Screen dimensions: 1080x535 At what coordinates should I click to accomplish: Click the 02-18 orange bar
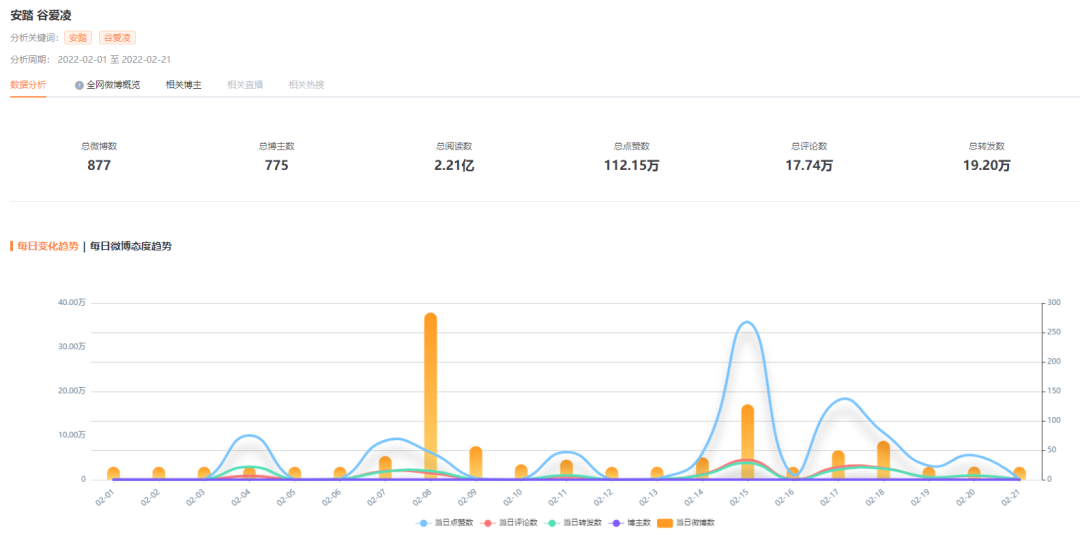[x=884, y=460]
